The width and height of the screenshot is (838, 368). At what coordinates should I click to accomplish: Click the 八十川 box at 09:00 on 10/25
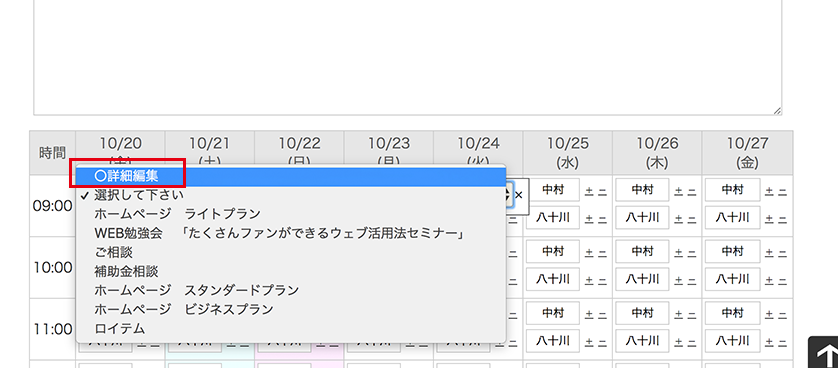pyautogui.click(x=553, y=218)
